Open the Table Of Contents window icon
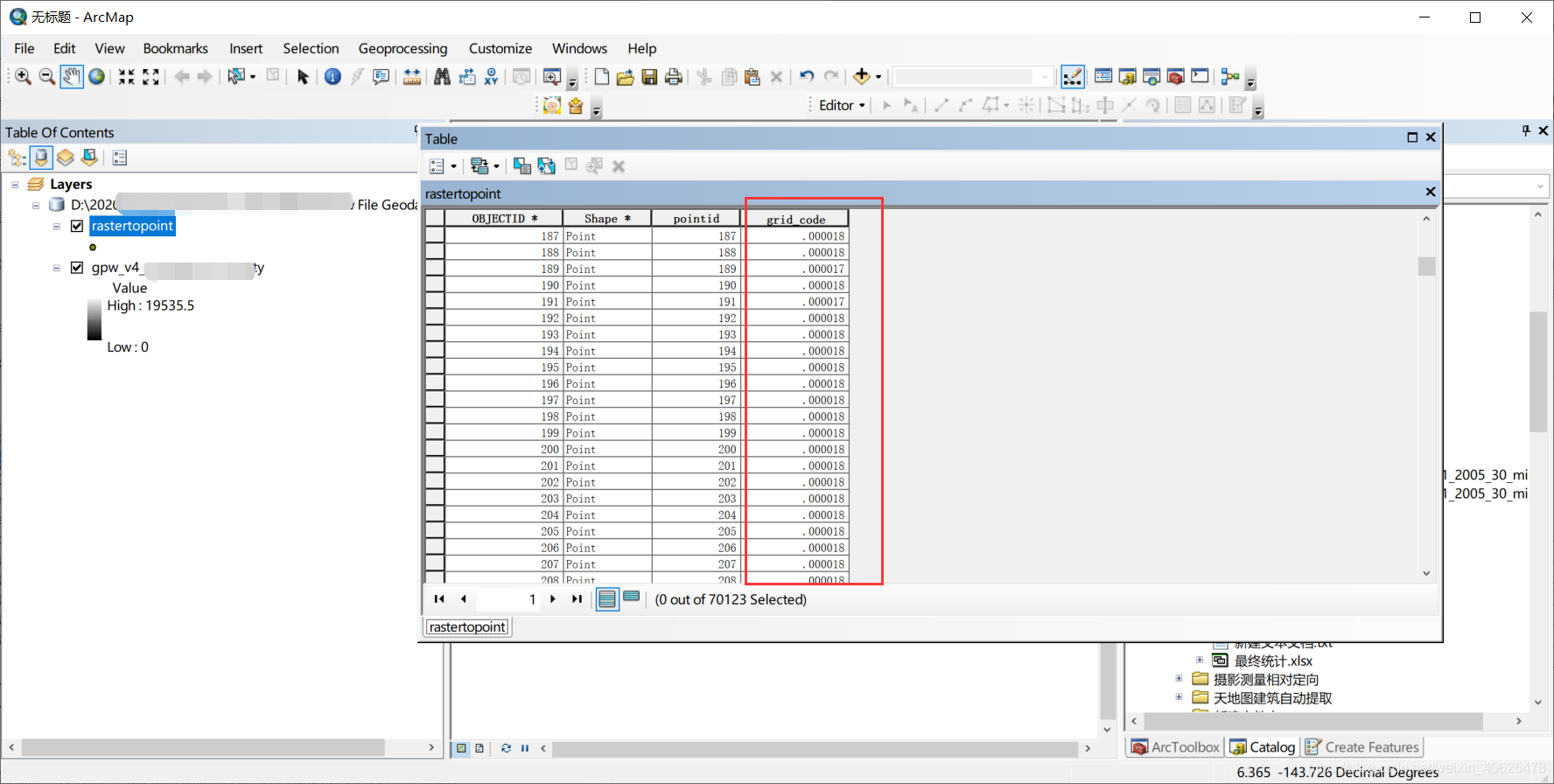 1103,77
